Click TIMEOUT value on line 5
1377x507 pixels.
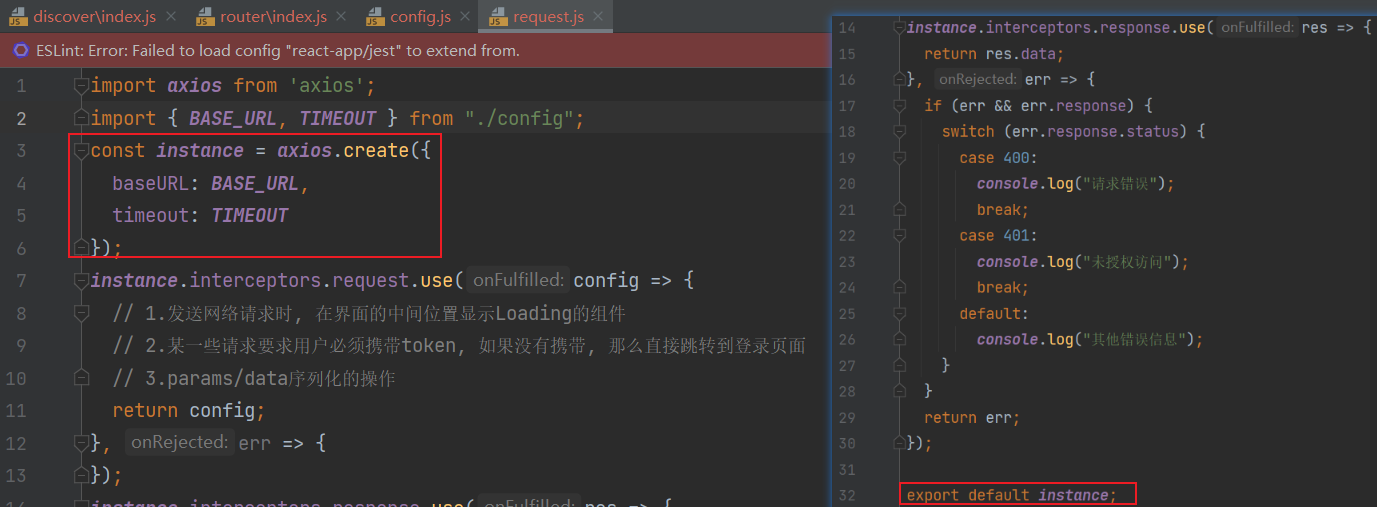(250, 216)
